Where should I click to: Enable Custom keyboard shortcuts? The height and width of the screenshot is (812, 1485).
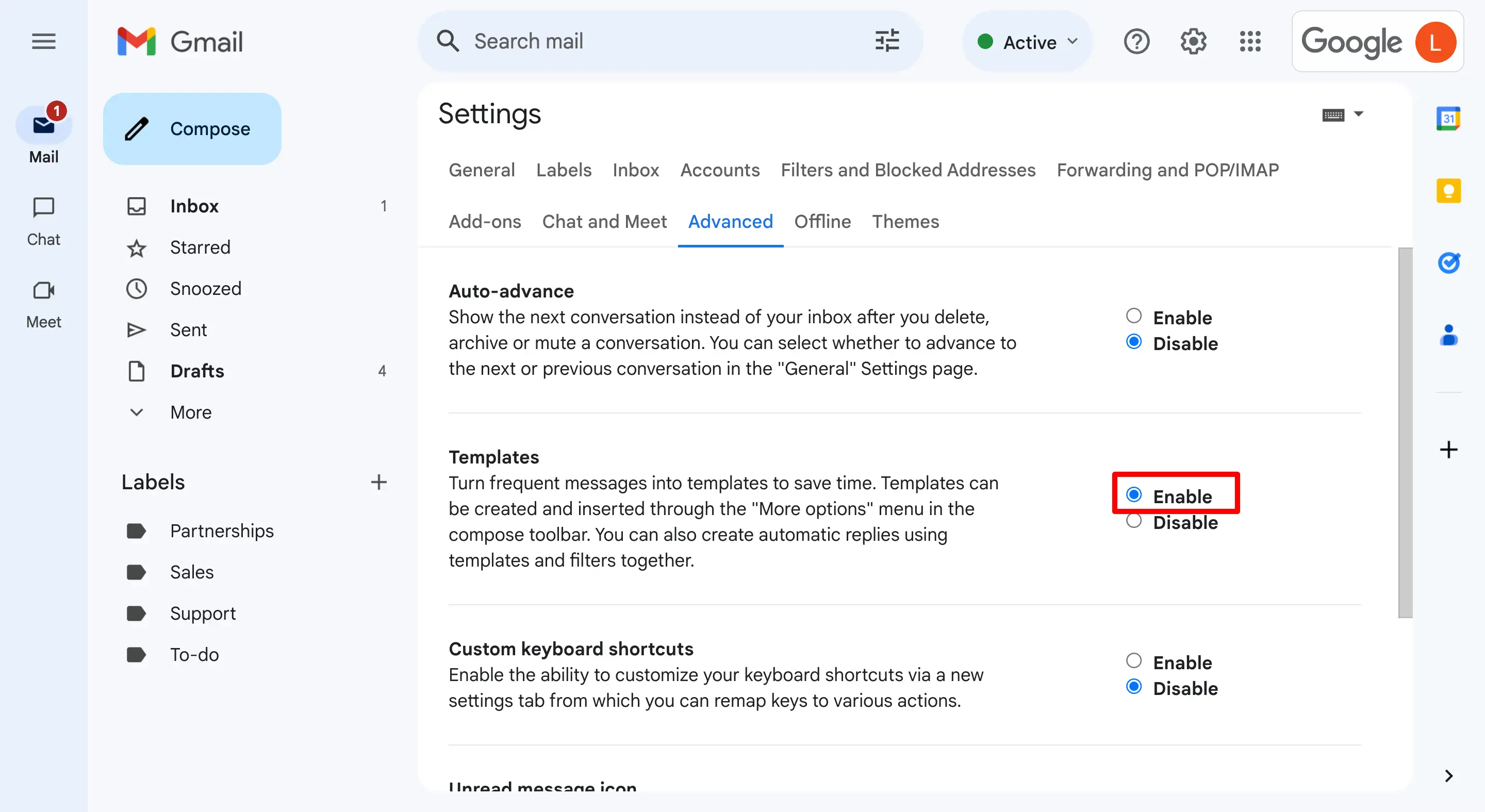point(1133,660)
